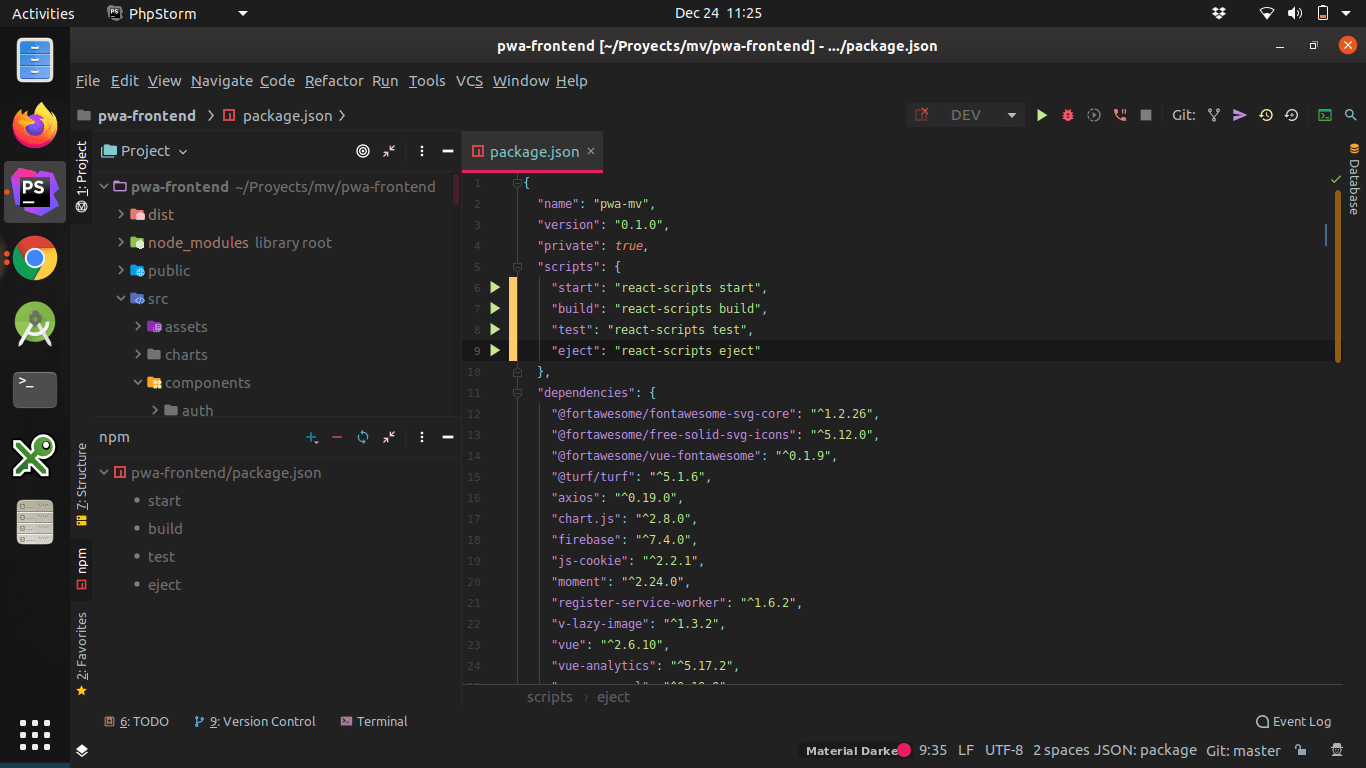
Task: Start debugging with the Debug bug icon
Action: tap(1066, 115)
